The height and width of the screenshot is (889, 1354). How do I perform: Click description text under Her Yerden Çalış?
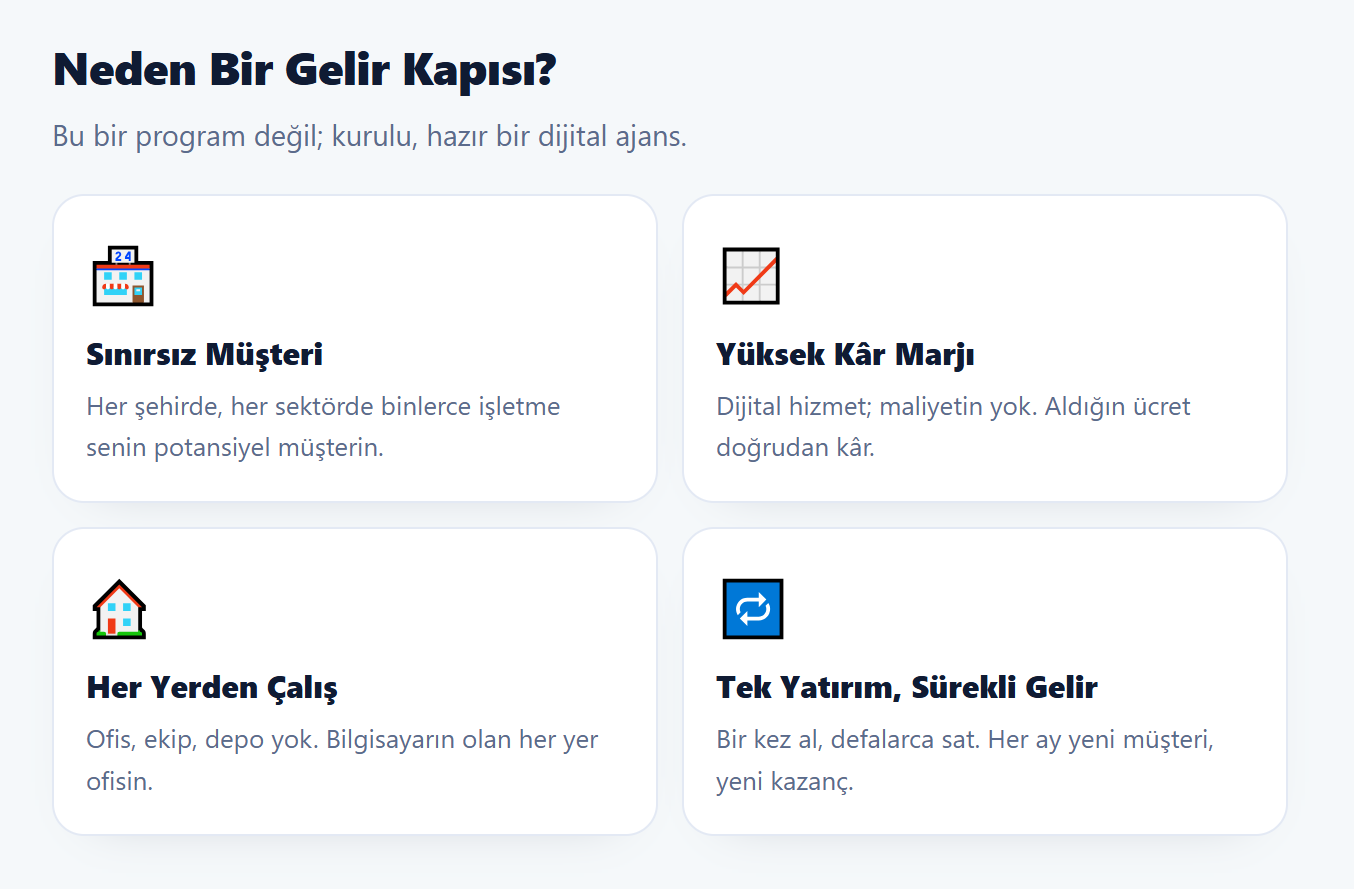343,760
